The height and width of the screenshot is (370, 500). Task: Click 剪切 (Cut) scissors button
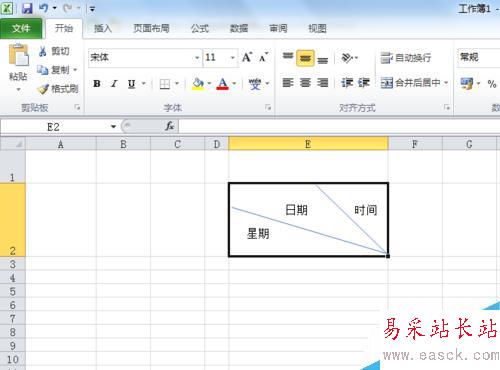[54, 51]
